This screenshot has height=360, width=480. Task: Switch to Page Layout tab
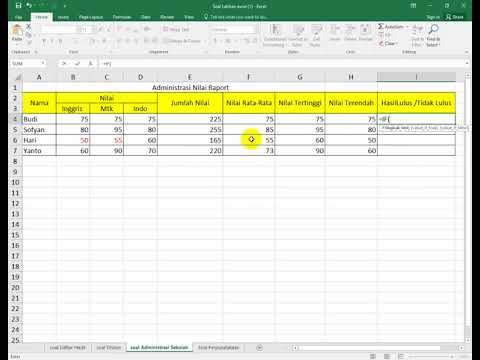(91, 17)
